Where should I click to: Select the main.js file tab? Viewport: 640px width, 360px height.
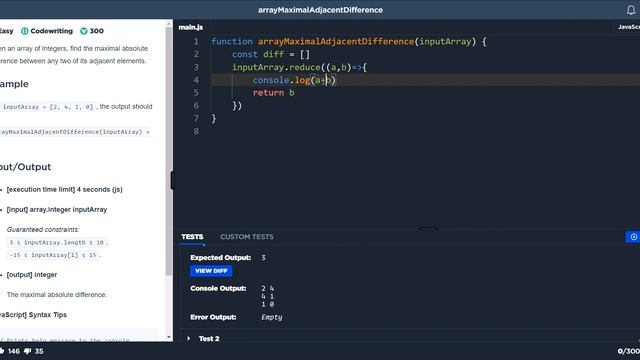pos(191,27)
